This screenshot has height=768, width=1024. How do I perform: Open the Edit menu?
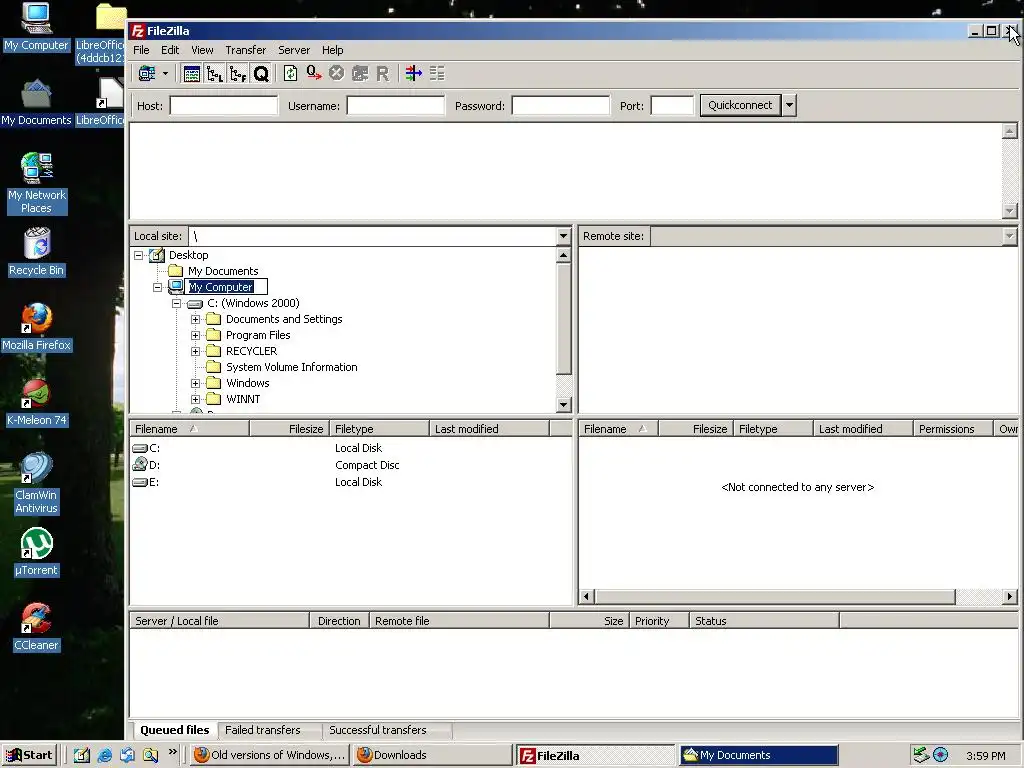[x=170, y=50]
